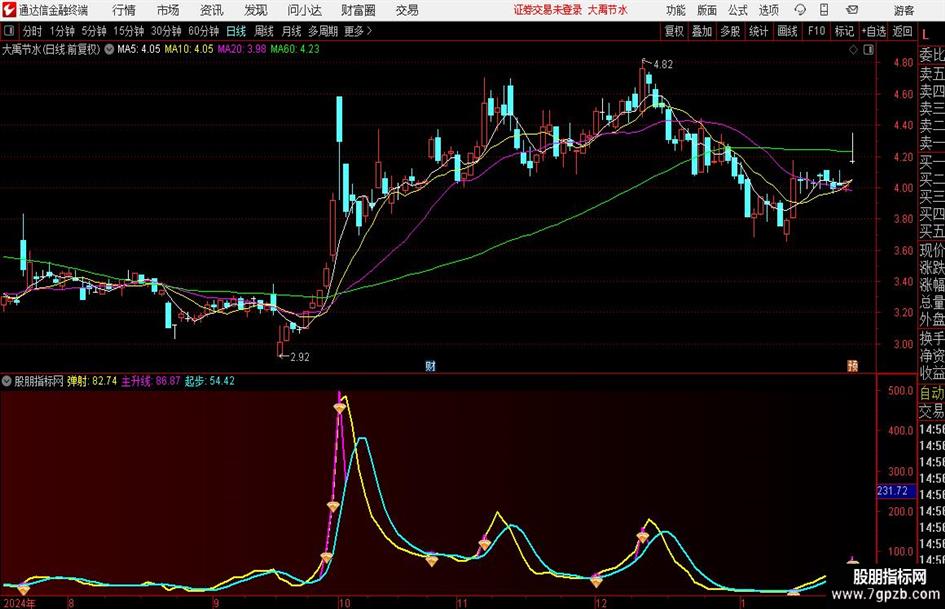Select the 多周期 multi-period tab
Image resolution: width=945 pixels, height=609 pixels.
[x=323, y=31]
